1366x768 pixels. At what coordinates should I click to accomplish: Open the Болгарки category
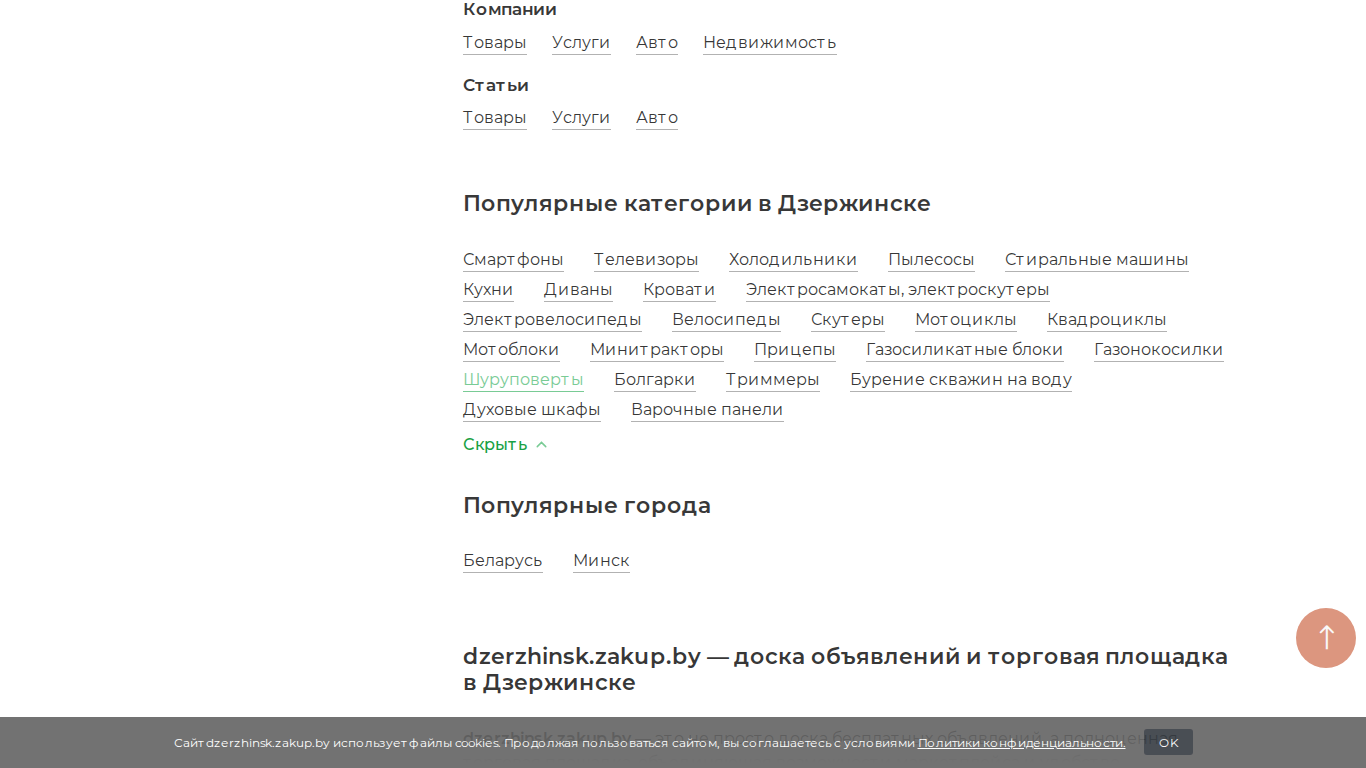pos(655,380)
